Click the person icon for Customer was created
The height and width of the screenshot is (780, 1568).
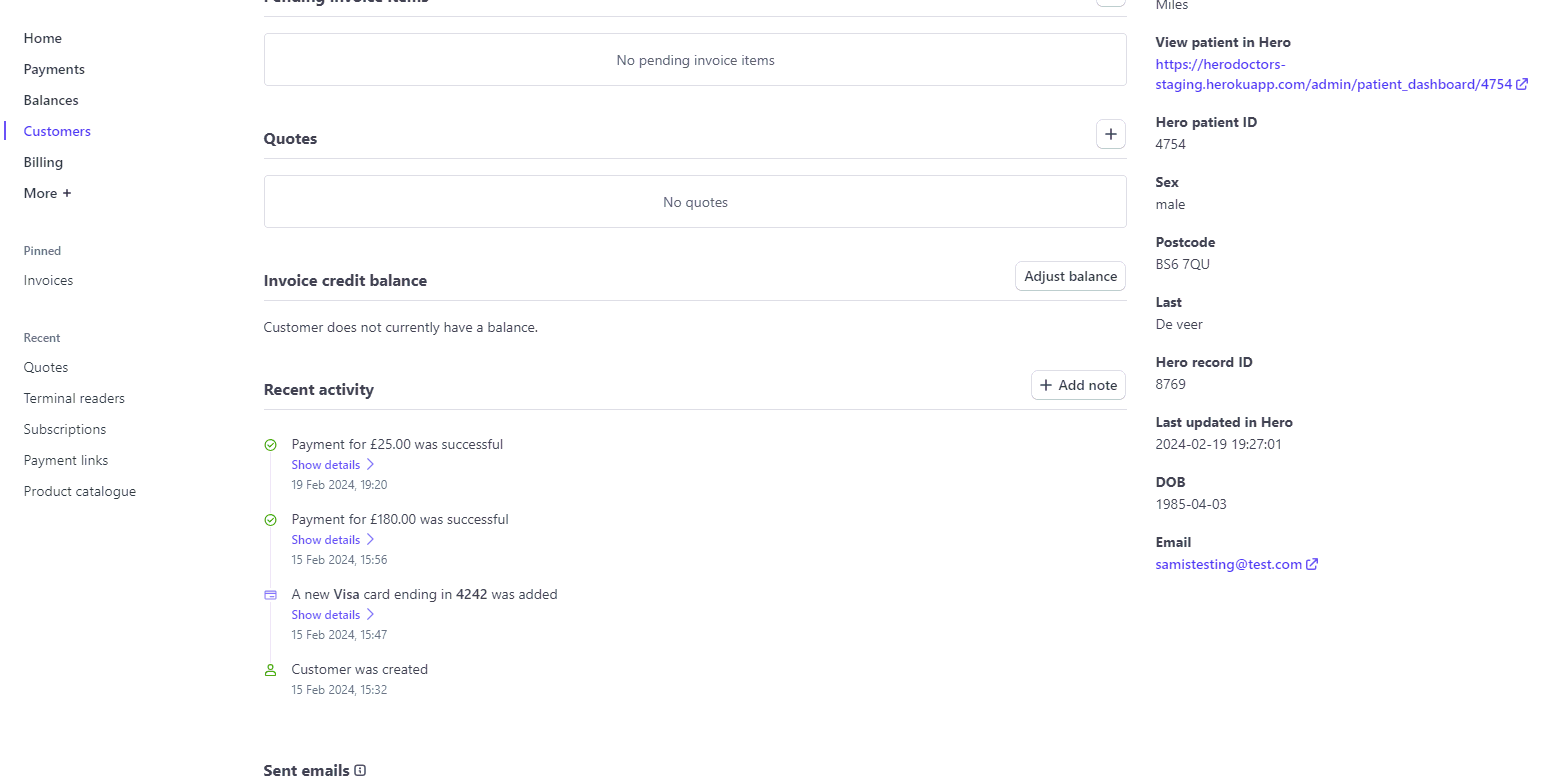[270, 670]
